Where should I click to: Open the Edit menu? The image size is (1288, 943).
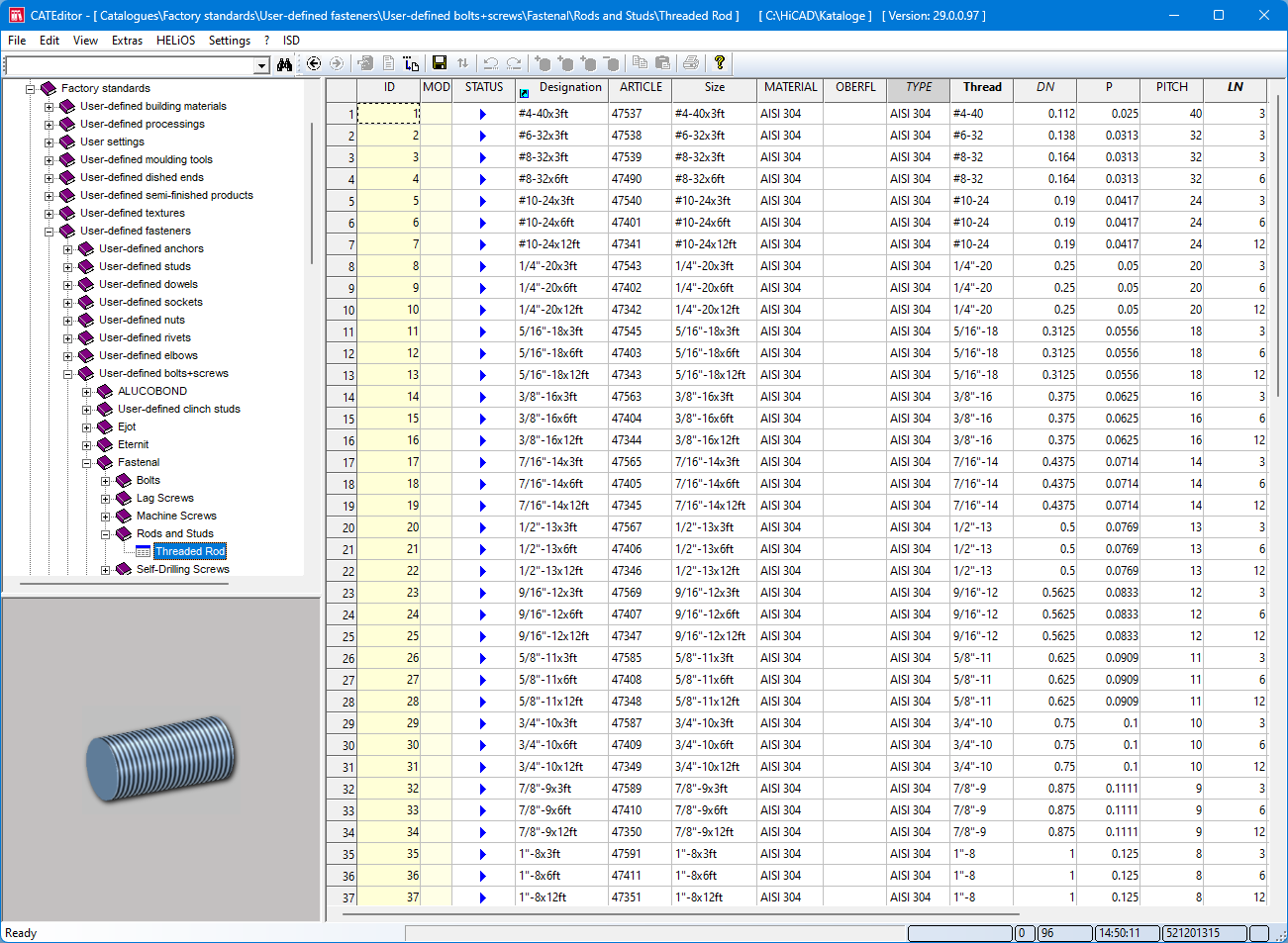click(x=50, y=41)
